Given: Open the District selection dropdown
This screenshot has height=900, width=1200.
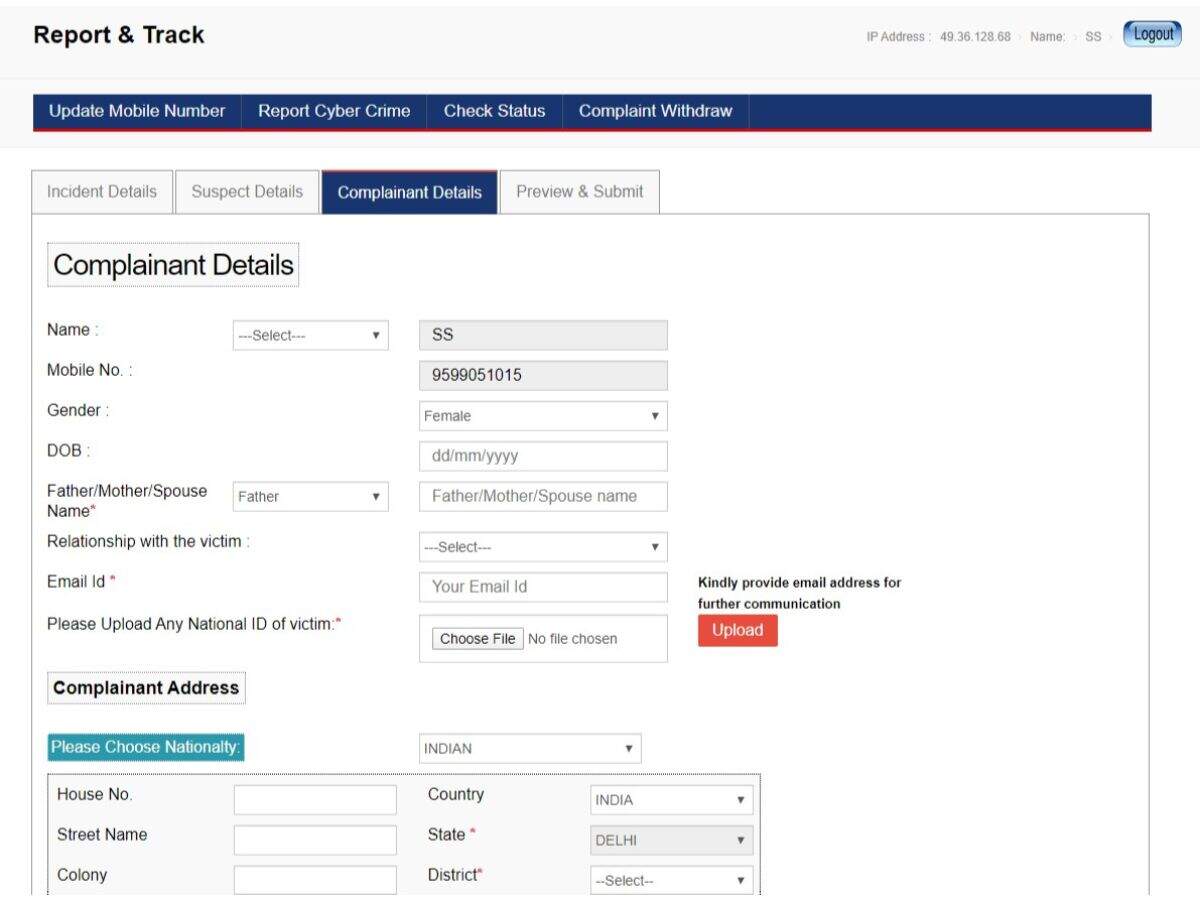Looking at the screenshot, I should [670, 879].
